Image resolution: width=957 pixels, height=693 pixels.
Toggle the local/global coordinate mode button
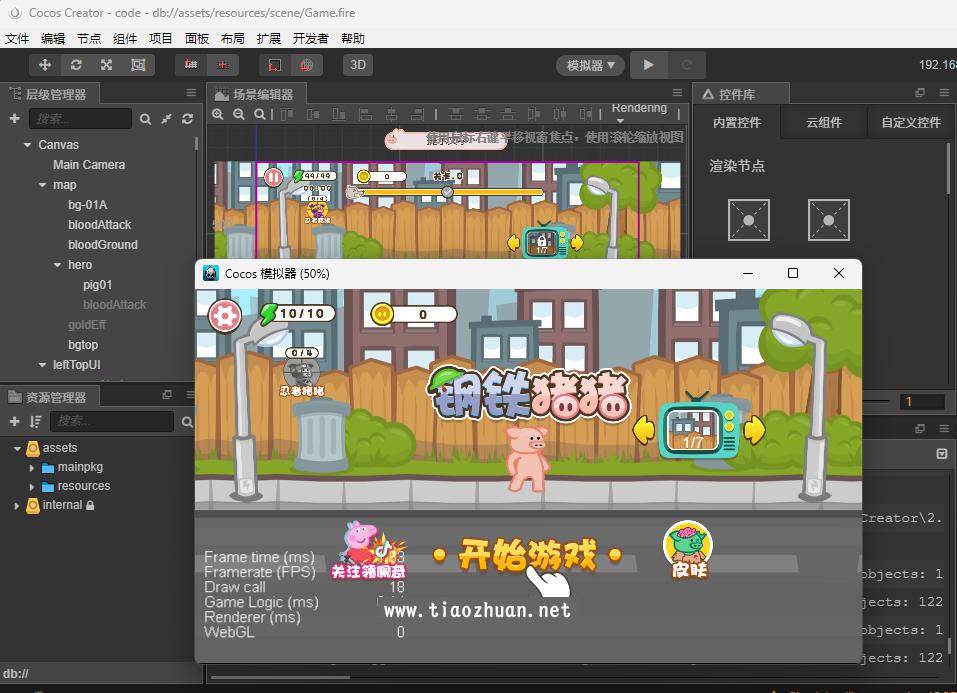click(223, 65)
